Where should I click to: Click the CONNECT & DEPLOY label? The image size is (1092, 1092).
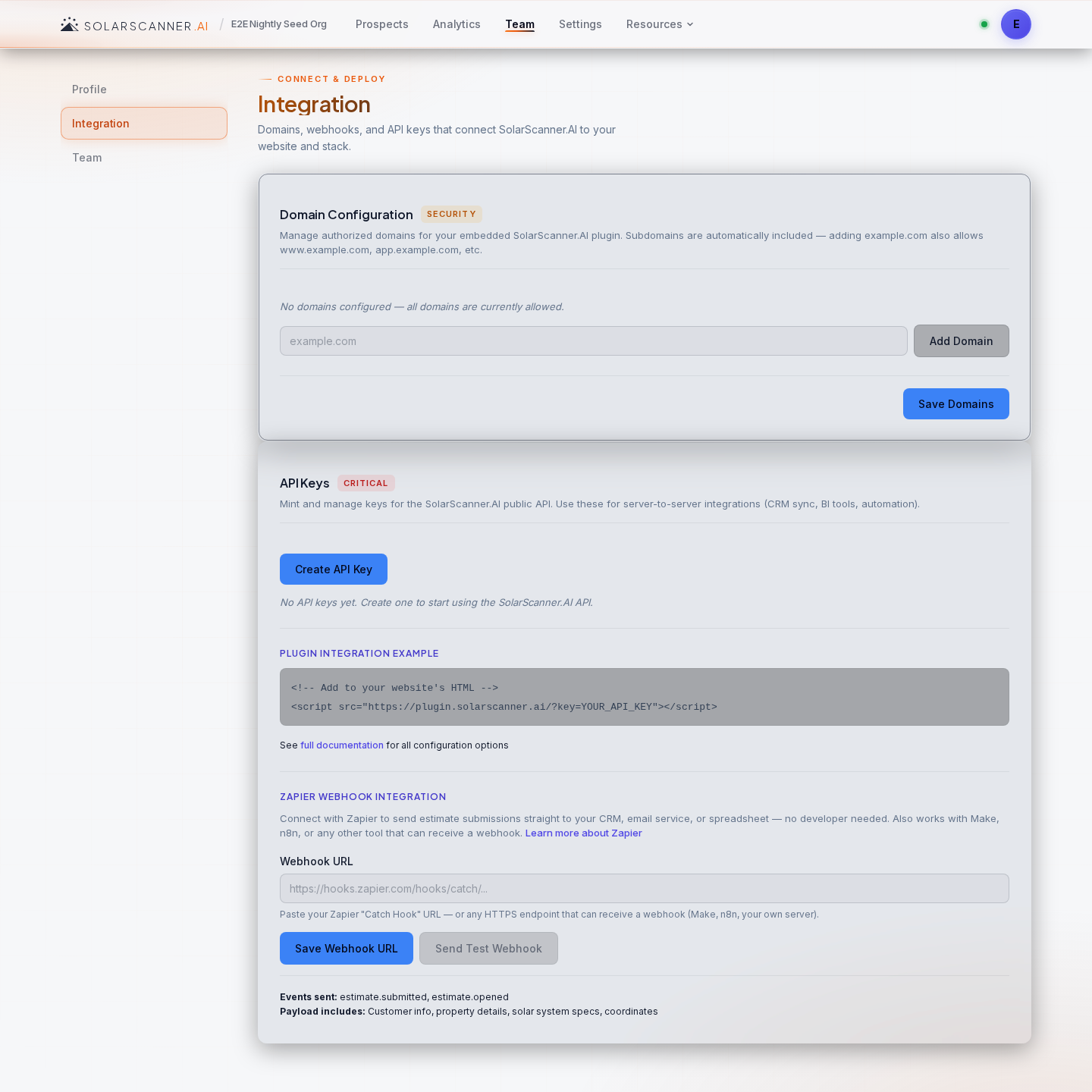pyautogui.click(x=331, y=79)
